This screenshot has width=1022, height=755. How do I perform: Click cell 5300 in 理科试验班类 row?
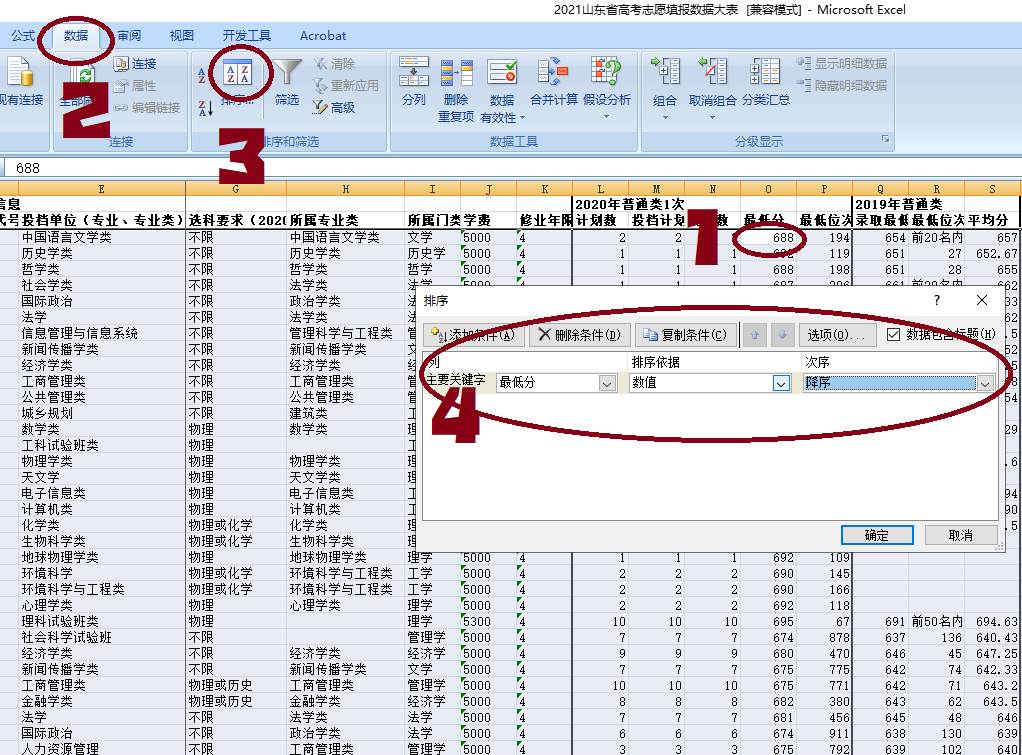pyautogui.click(x=488, y=621)
